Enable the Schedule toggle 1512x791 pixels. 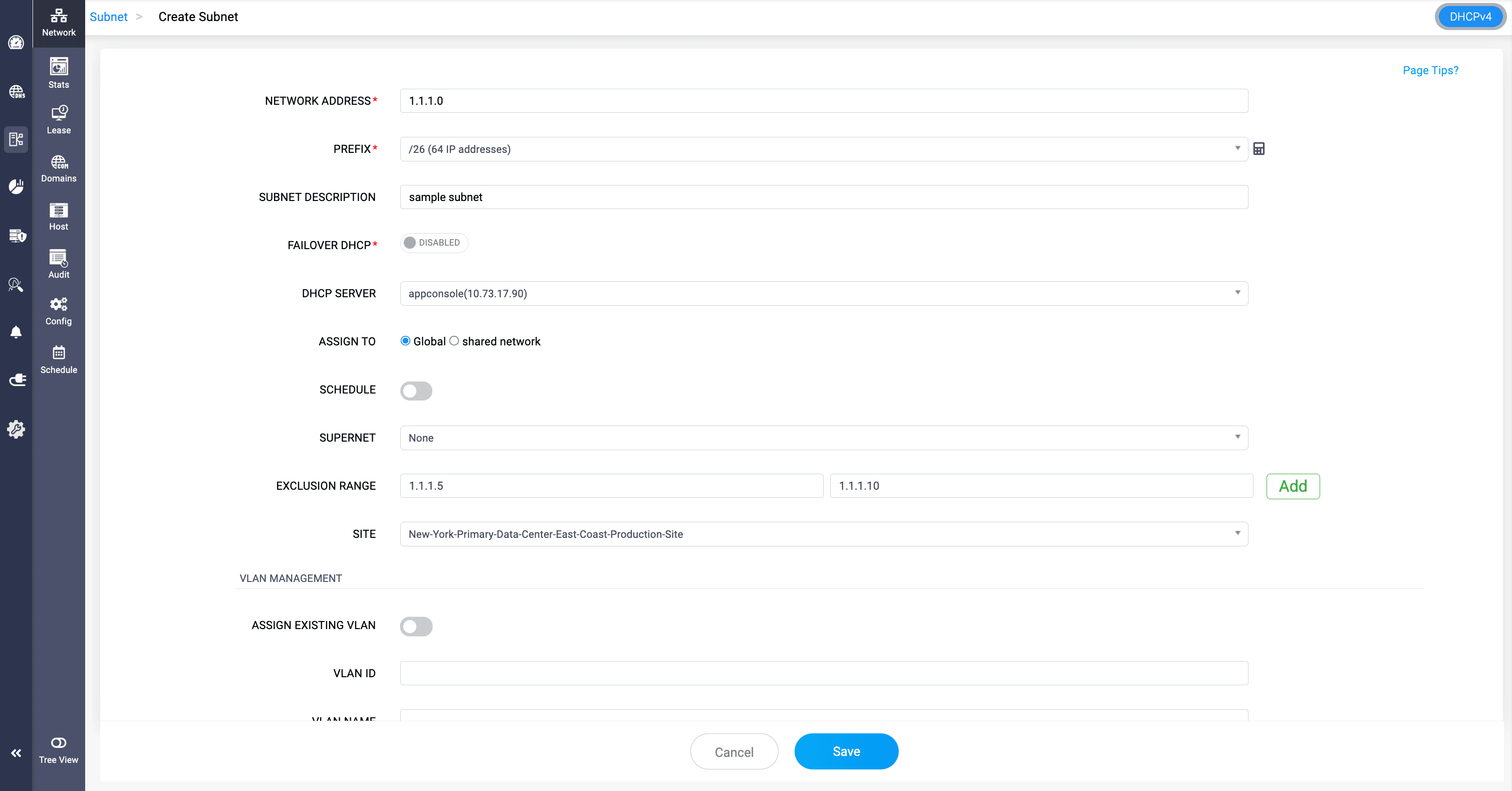click(x=416, y=390)
